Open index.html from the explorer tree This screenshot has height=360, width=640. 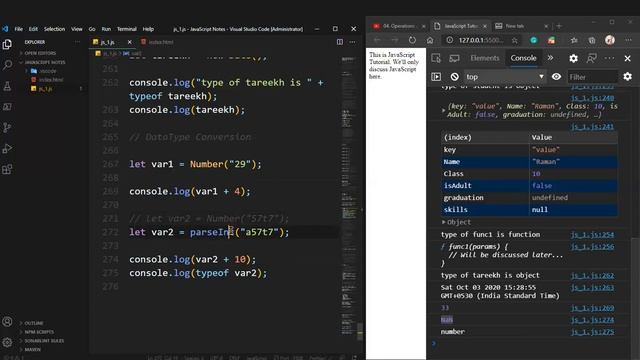click(51, 80)
